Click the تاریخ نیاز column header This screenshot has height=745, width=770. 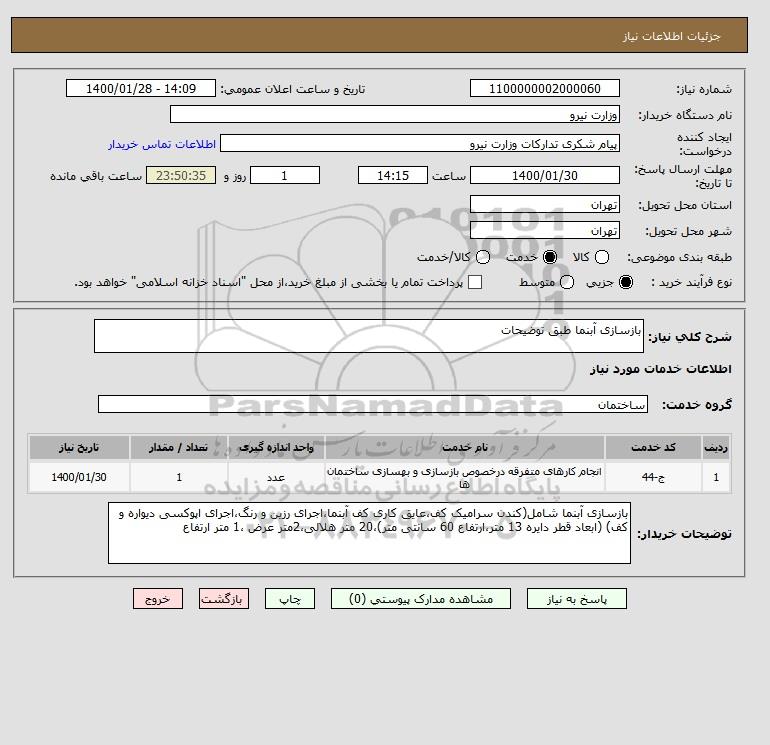79,447
